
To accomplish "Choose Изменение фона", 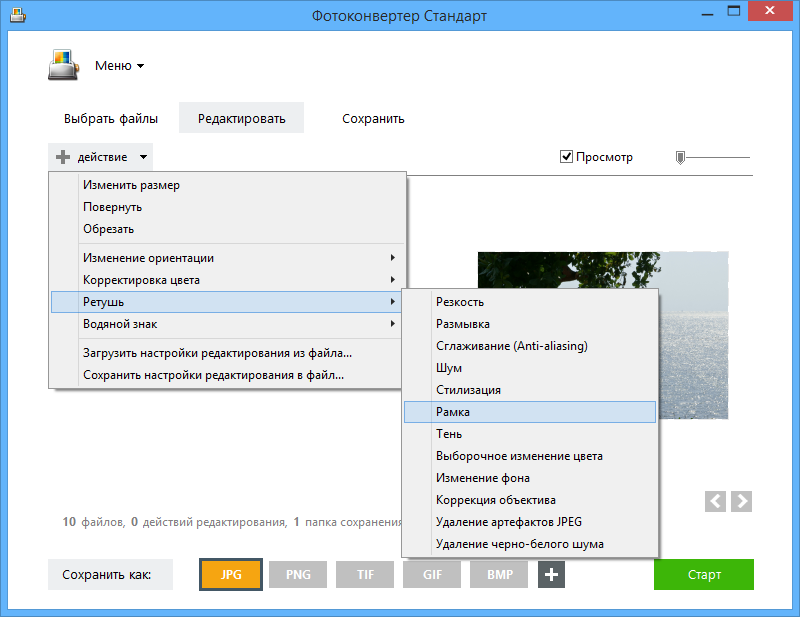I will [530, 478].
